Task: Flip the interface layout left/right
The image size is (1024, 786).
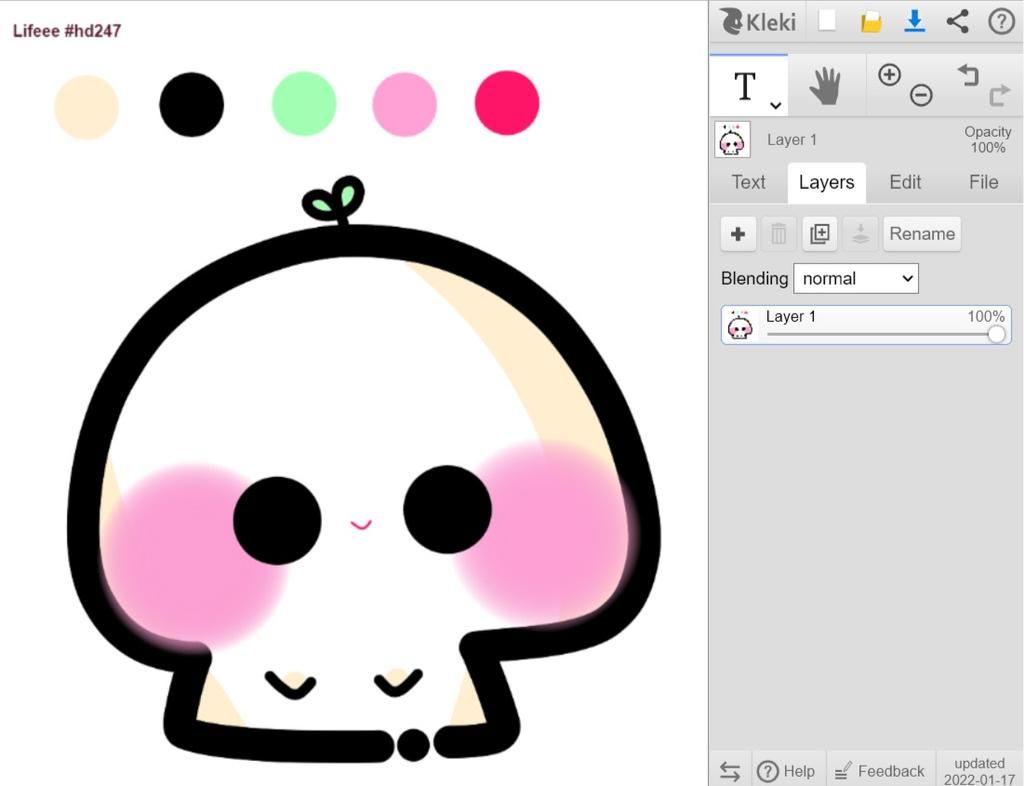Action: pos(730,771)
